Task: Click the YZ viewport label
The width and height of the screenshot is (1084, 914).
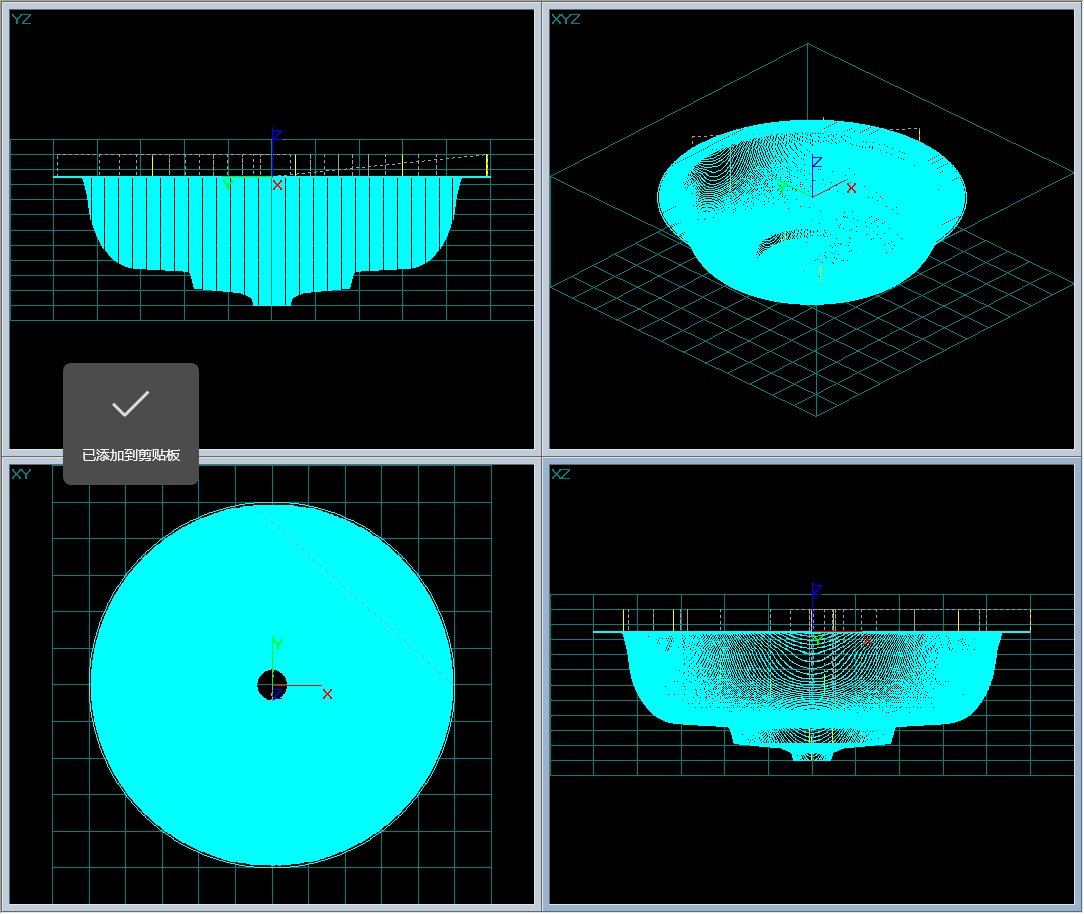Action: coord(21,19)
